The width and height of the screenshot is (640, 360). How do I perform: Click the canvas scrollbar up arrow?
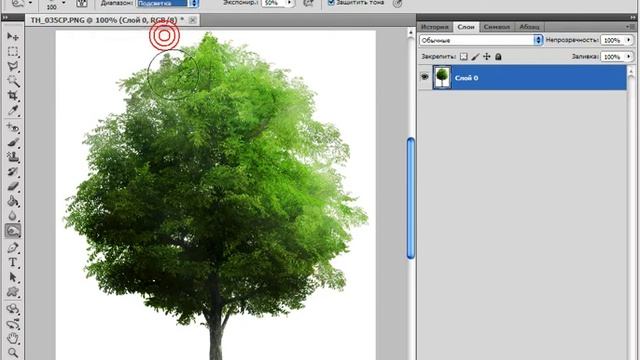pos(411,33)
